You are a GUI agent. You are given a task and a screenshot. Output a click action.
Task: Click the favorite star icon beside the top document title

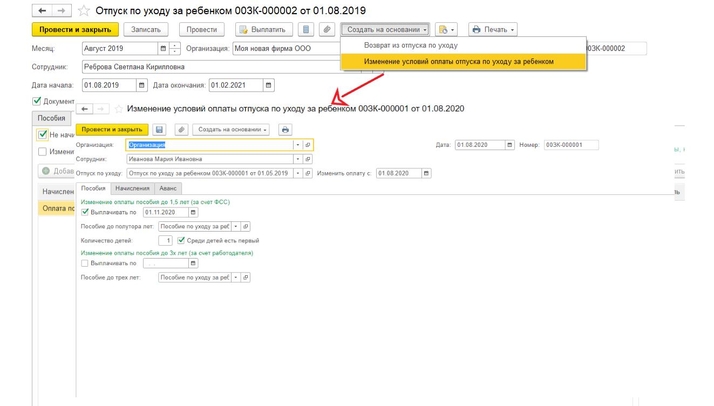pos(87,10)
